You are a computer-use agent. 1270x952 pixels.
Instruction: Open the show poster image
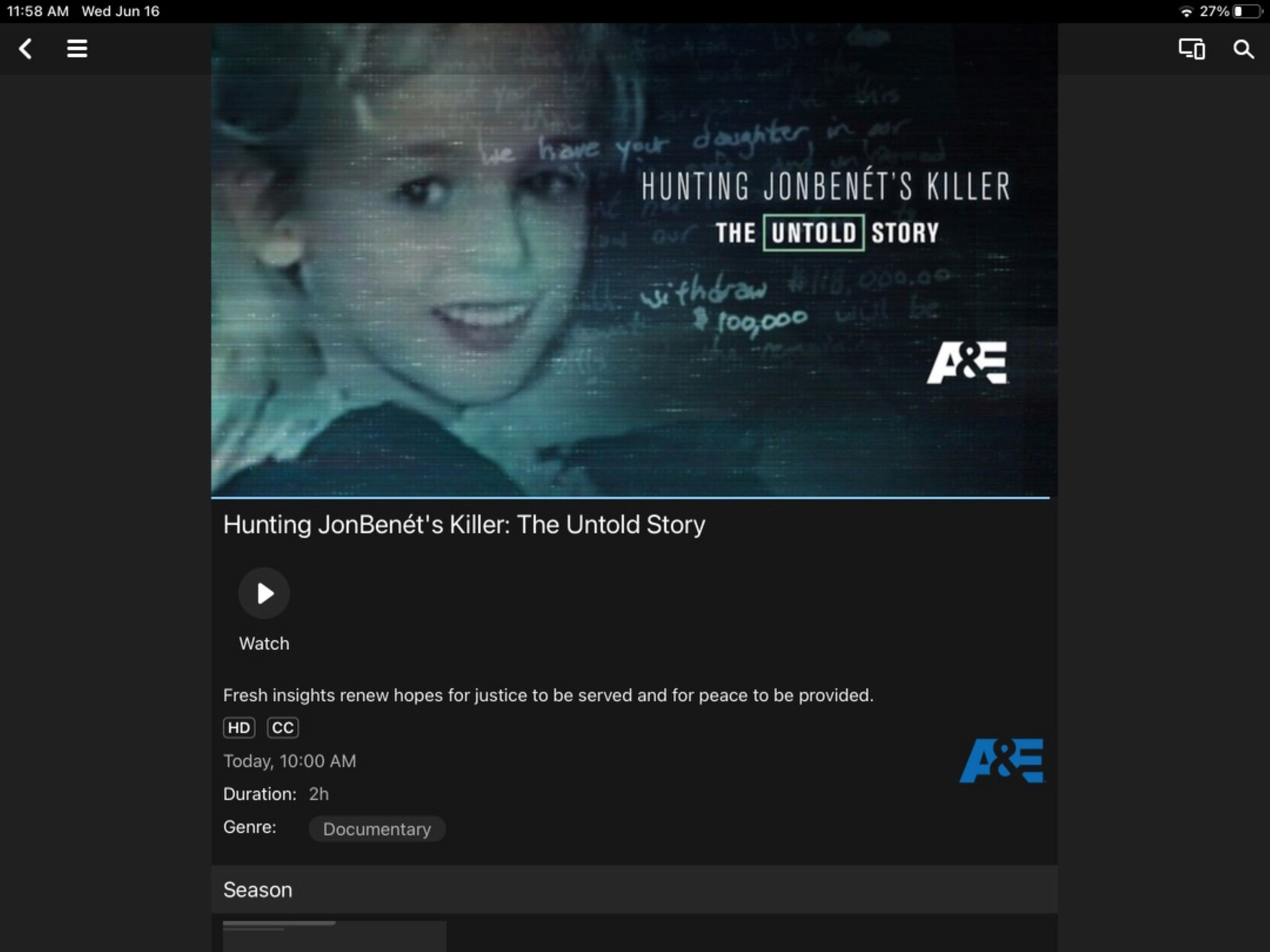point(635,260)
